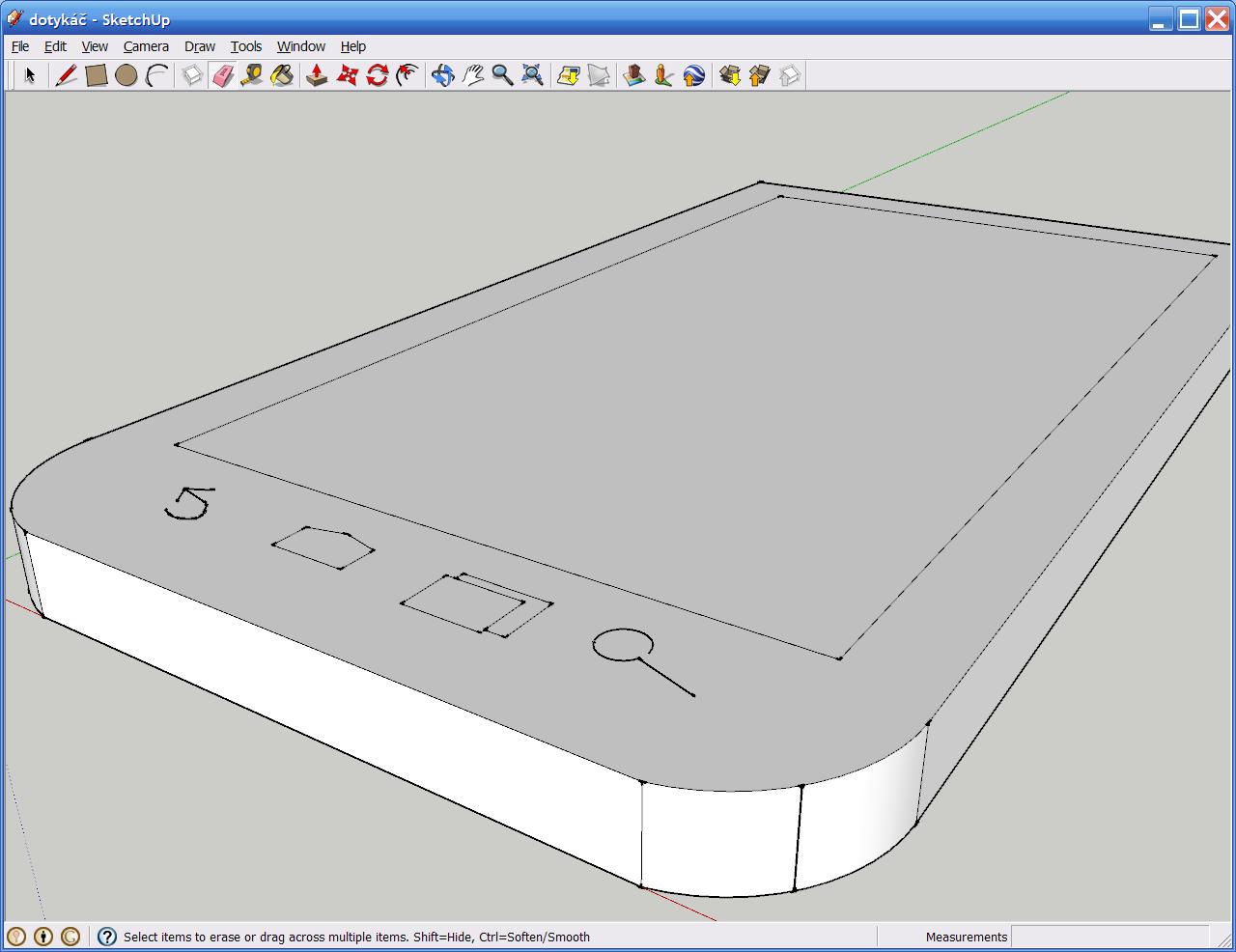
Task: Click the Zoom Extents icon
Action: (532, 75)
